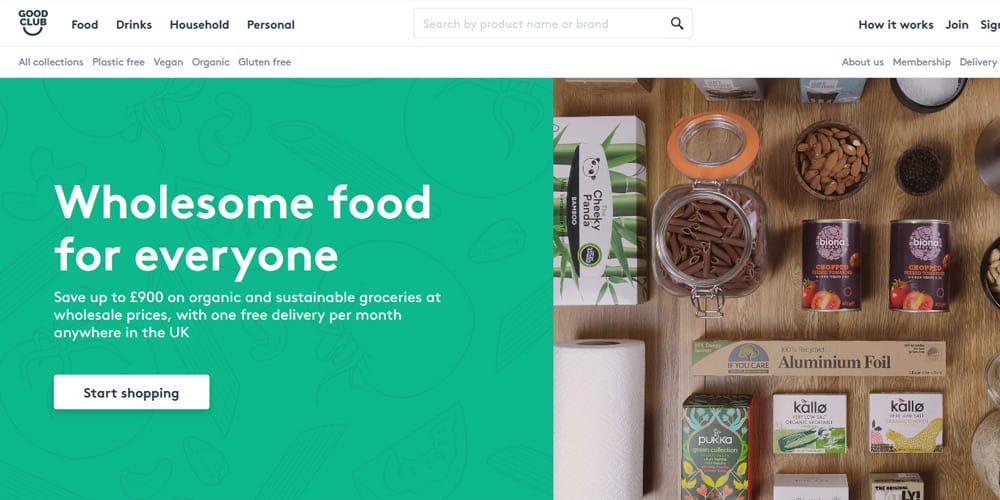Open the How it works page
This screenshot has width=1000, height=500.
(895, 25)
